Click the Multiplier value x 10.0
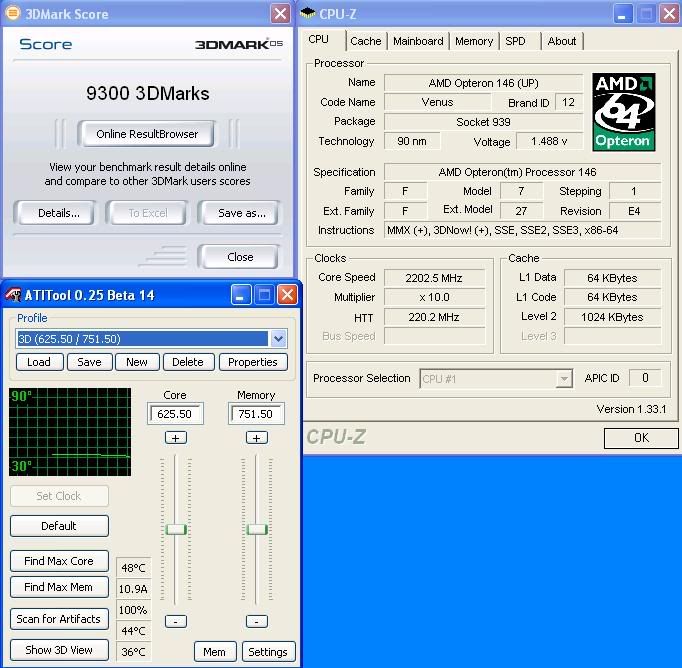682x668 pixels. point(434,297)
